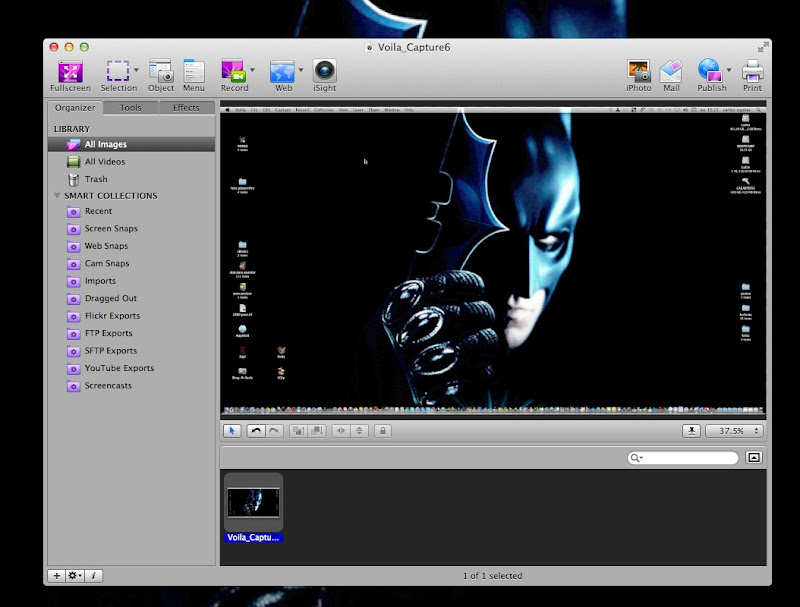Click the Fullscreen capture icon

70,72
